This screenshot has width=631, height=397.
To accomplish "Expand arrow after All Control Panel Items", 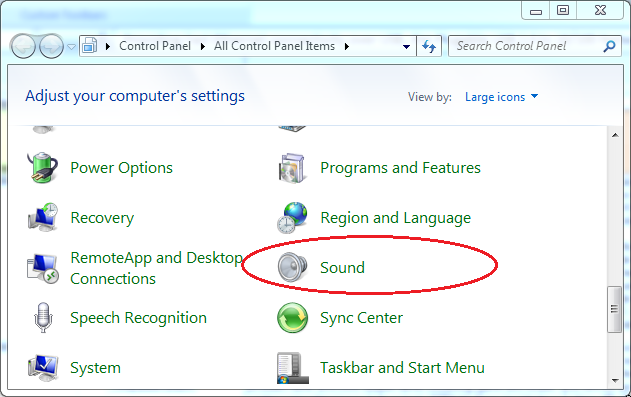I will 346,46.
